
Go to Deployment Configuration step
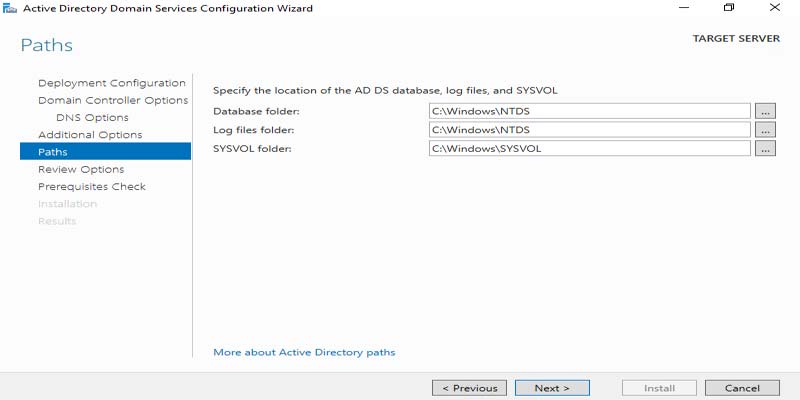coord(111,83)
